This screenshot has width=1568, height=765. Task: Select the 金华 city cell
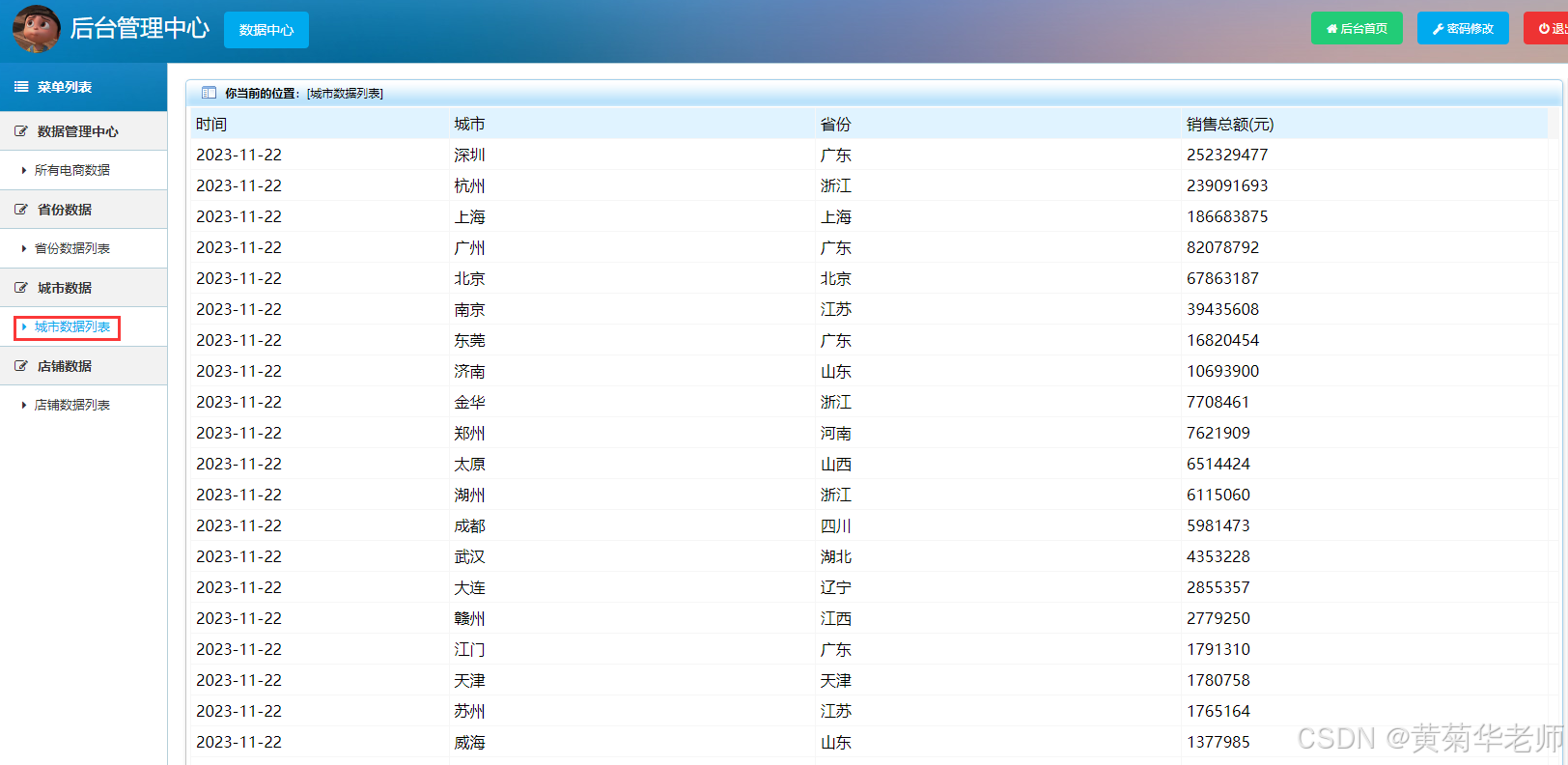[469, 402]
